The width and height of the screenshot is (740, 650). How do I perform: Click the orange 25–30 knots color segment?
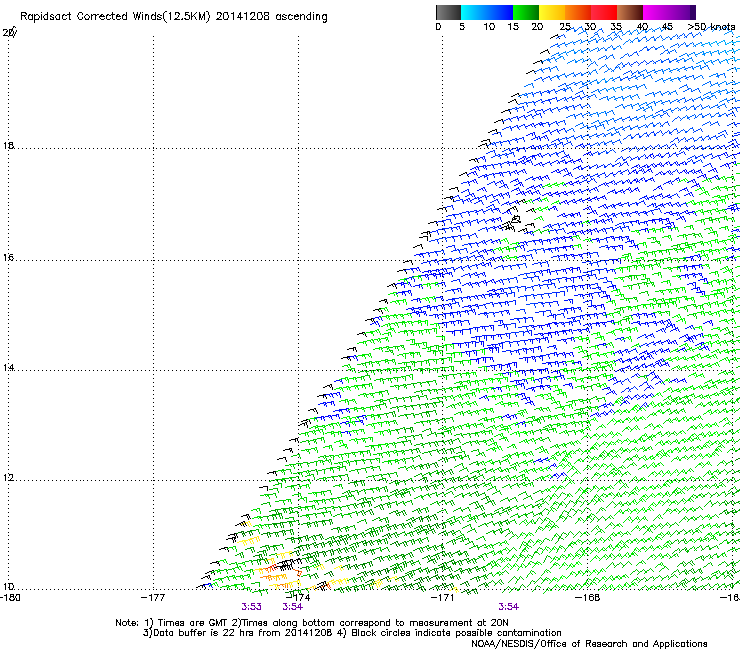coord(578,12)
